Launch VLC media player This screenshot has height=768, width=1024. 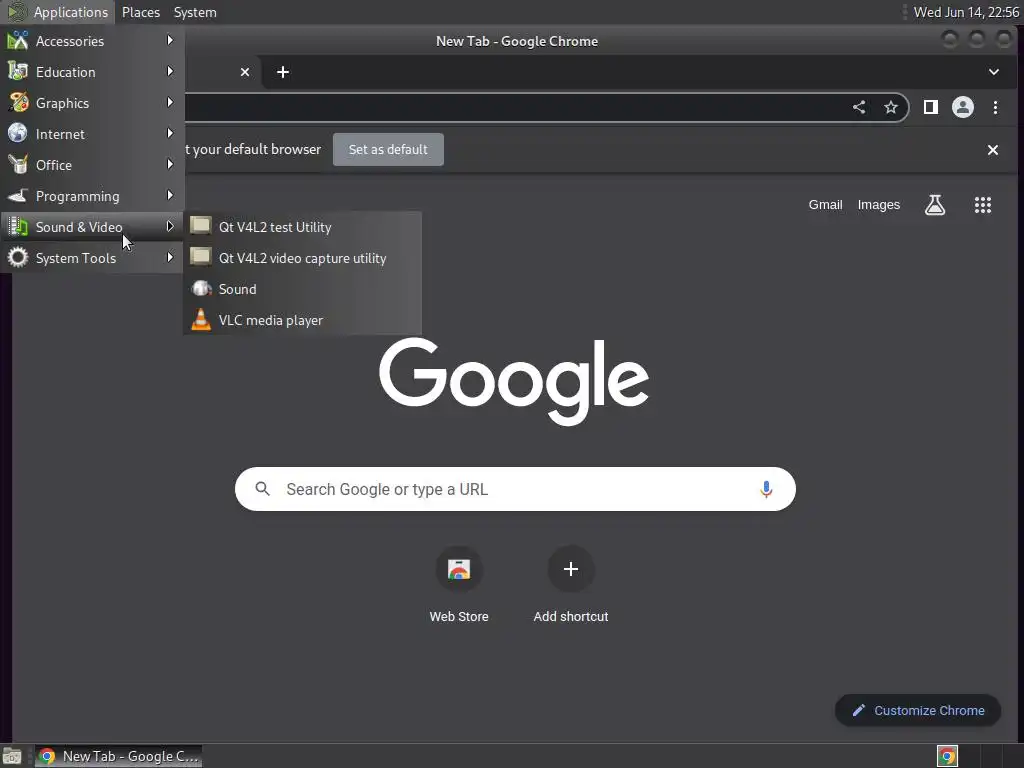[x=302, y=320]
